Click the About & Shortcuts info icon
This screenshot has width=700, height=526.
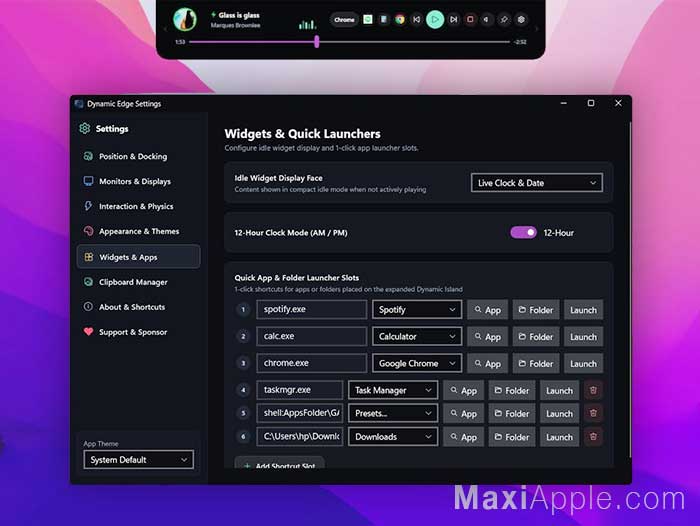(88, 307)
